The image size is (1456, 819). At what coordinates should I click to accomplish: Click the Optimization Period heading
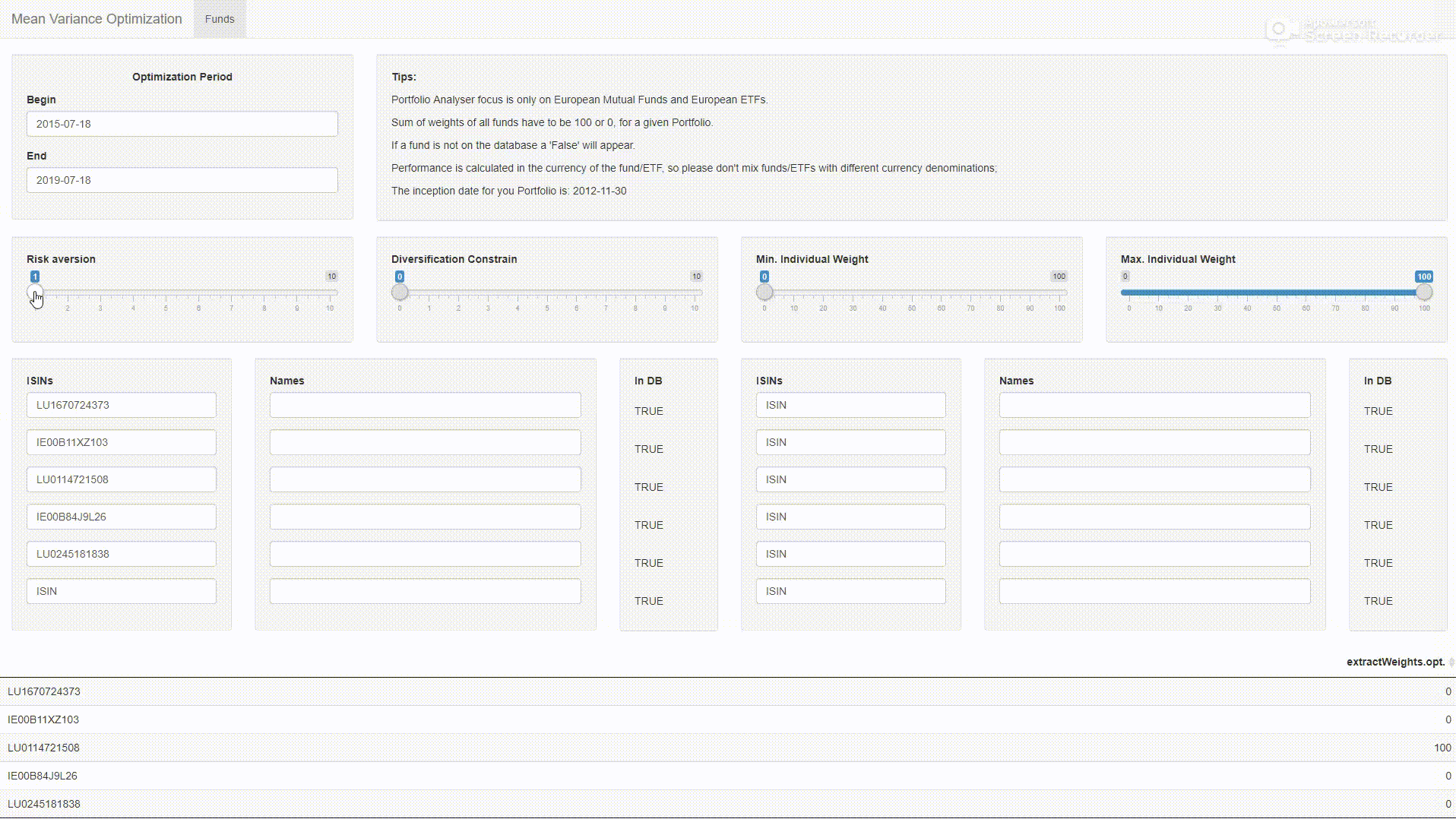coord(182,77)
